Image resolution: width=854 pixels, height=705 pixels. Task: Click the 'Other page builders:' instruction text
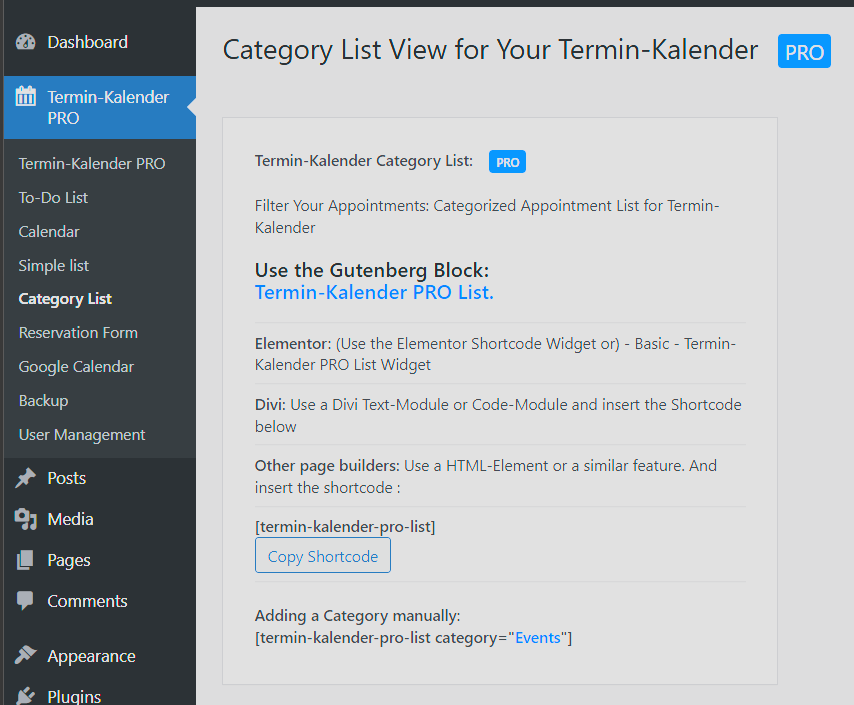[x=486, y=476]
